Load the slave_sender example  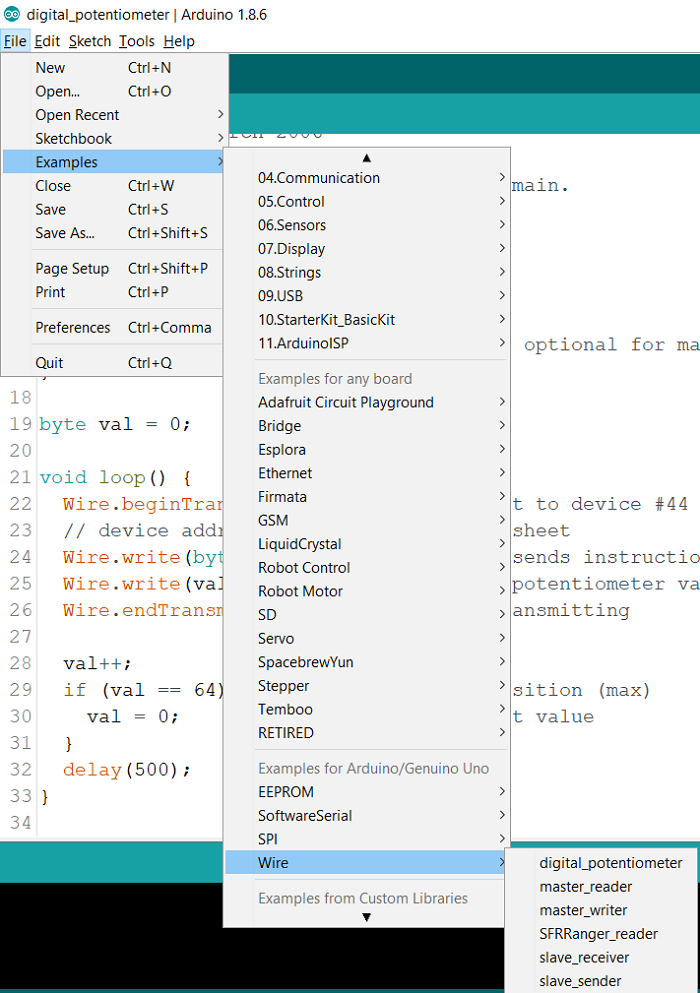tap(601, 981)
